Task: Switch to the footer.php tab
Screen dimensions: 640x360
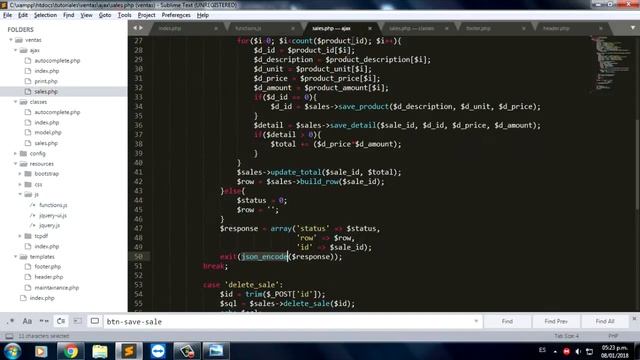Action: pos(478,29)
